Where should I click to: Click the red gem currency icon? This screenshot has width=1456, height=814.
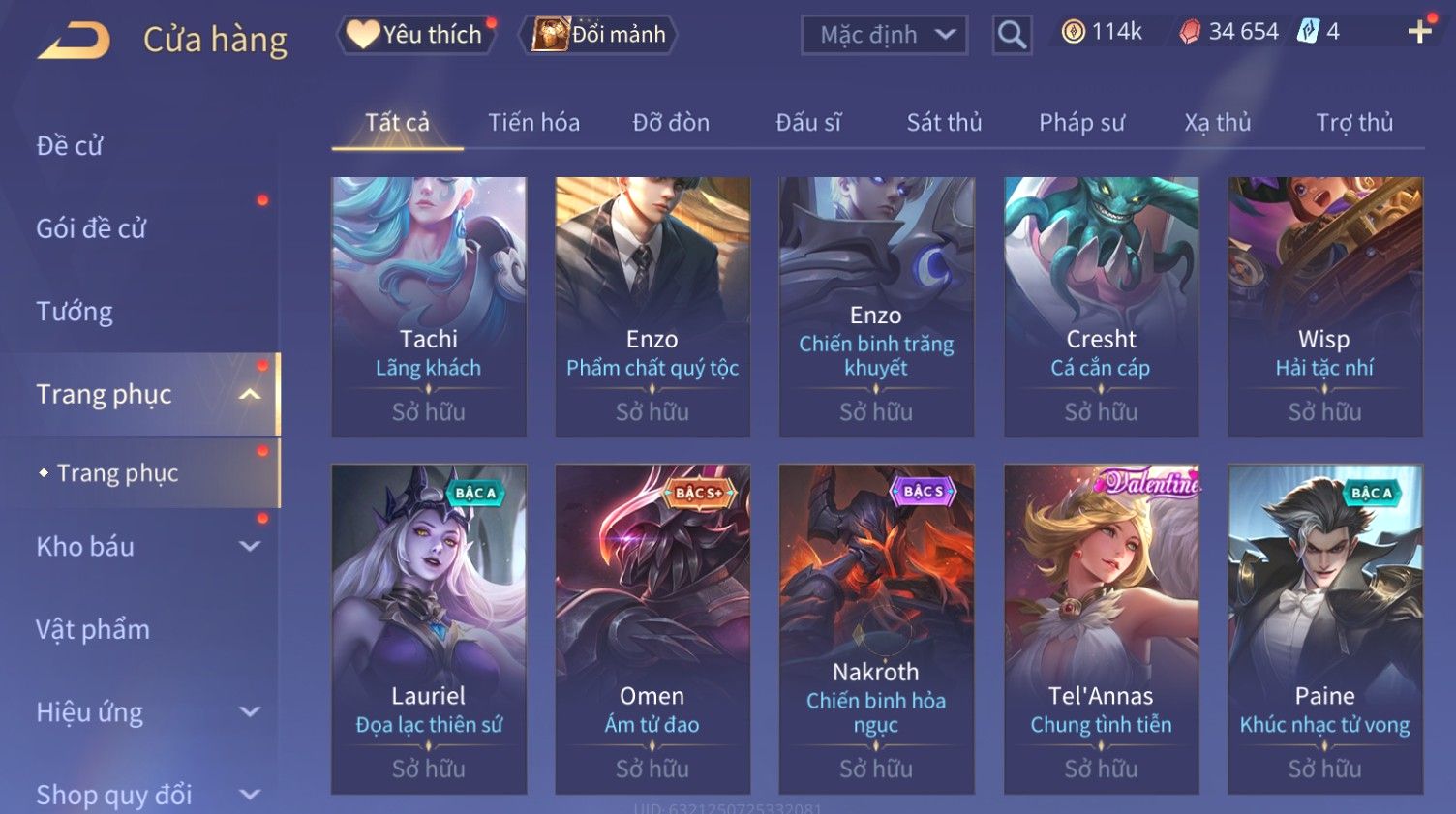1190,32
